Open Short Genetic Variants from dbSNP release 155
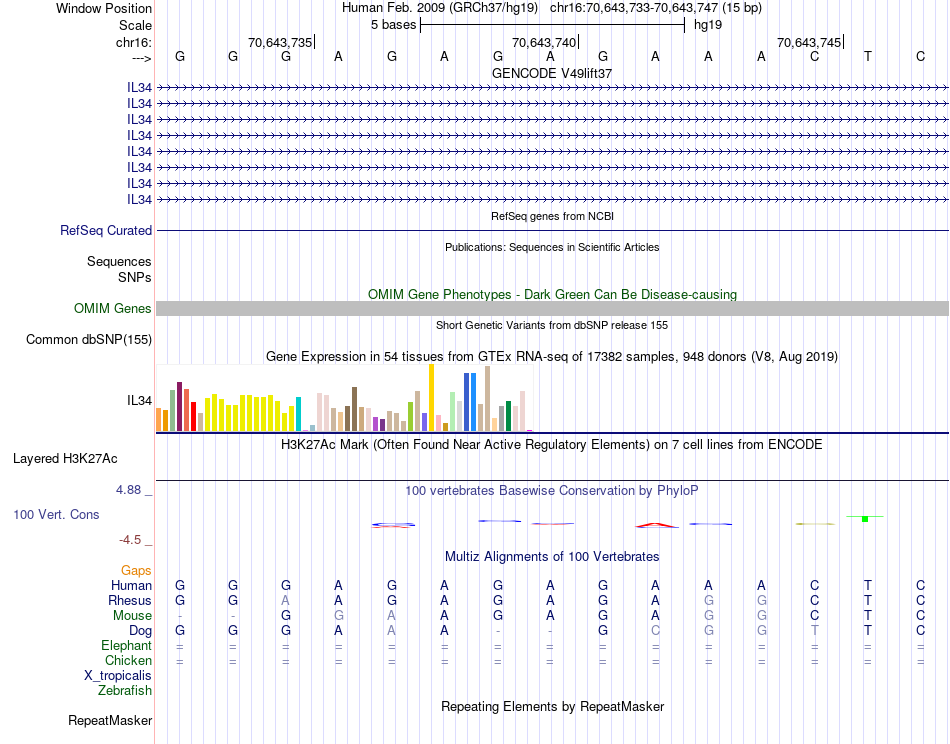 point(552,325)
